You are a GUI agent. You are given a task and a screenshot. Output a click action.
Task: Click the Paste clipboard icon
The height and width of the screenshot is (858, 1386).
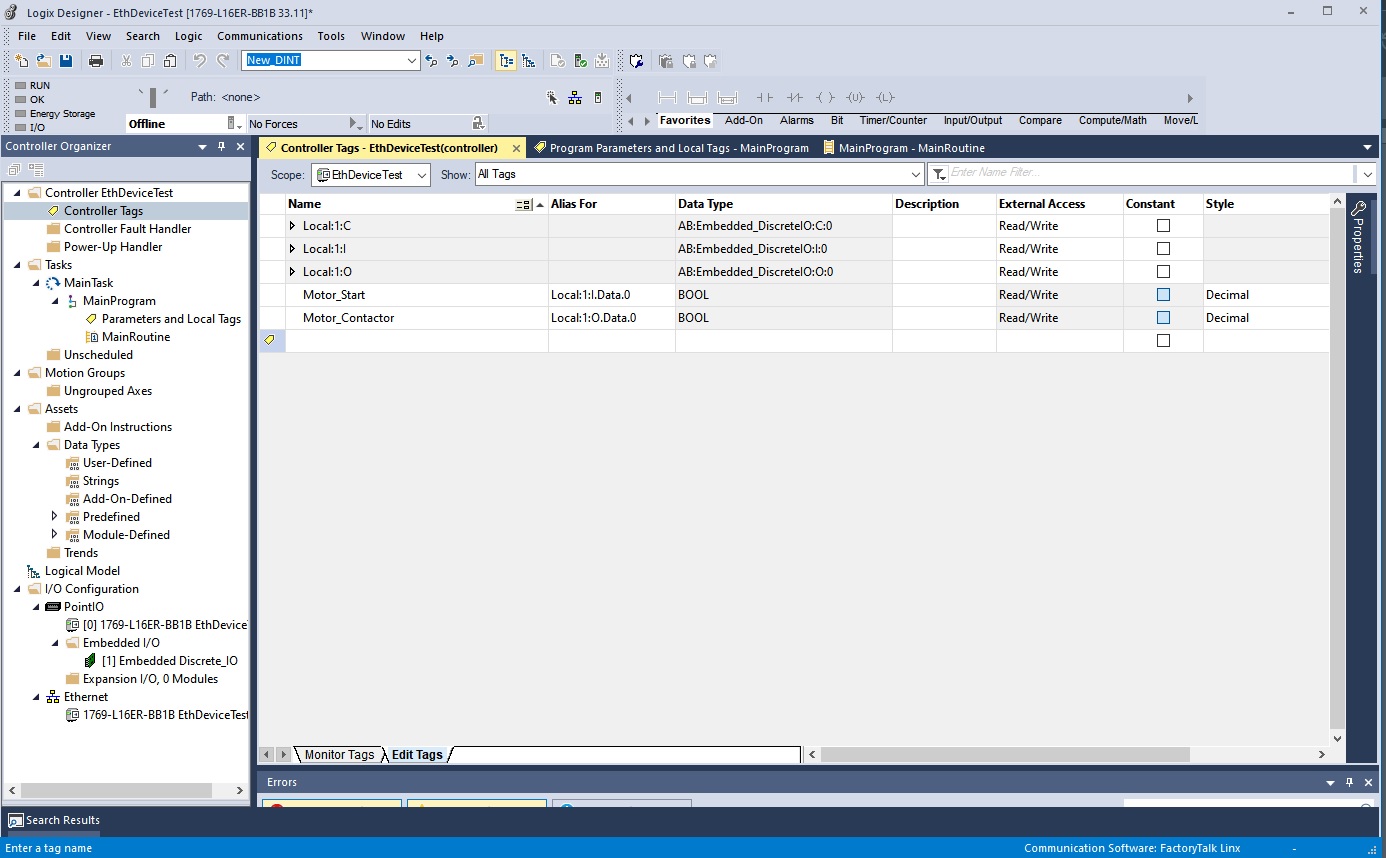click(x=170, y=61)
